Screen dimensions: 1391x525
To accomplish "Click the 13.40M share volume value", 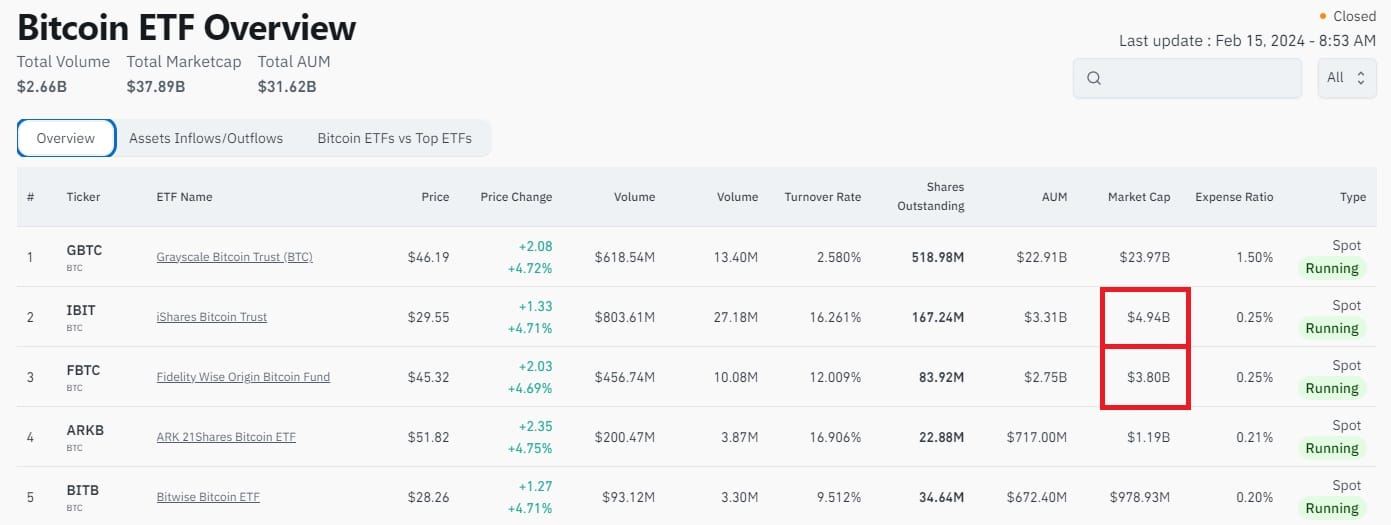I will (x=735, y=257).
